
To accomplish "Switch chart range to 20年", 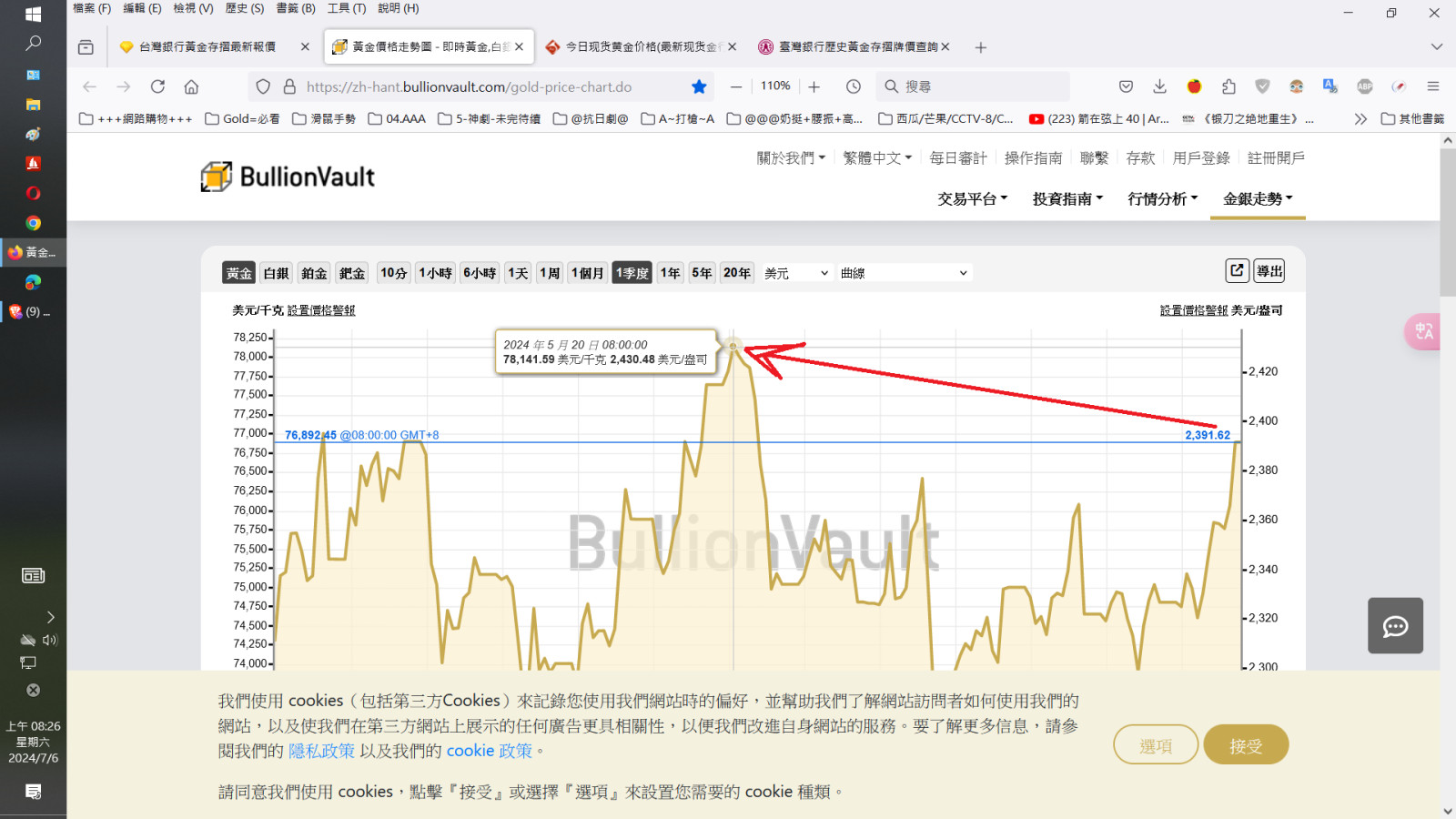I will pos(737,273).
